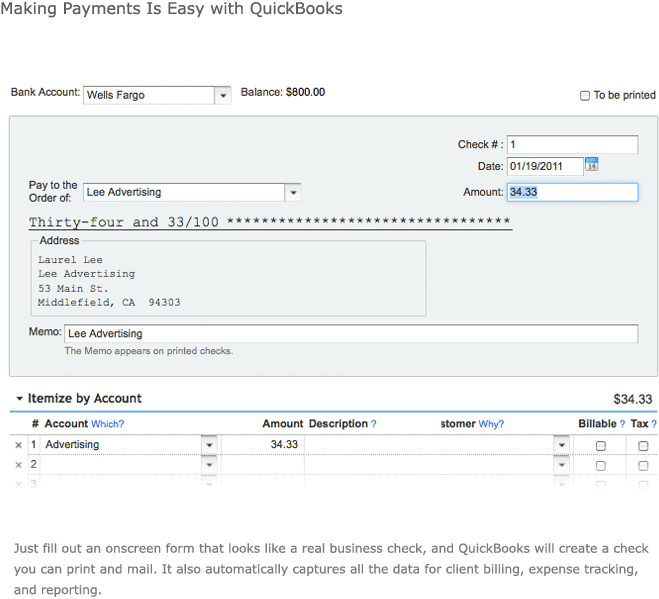Click the Date field showing 01/19/2011

pos(545,166)
